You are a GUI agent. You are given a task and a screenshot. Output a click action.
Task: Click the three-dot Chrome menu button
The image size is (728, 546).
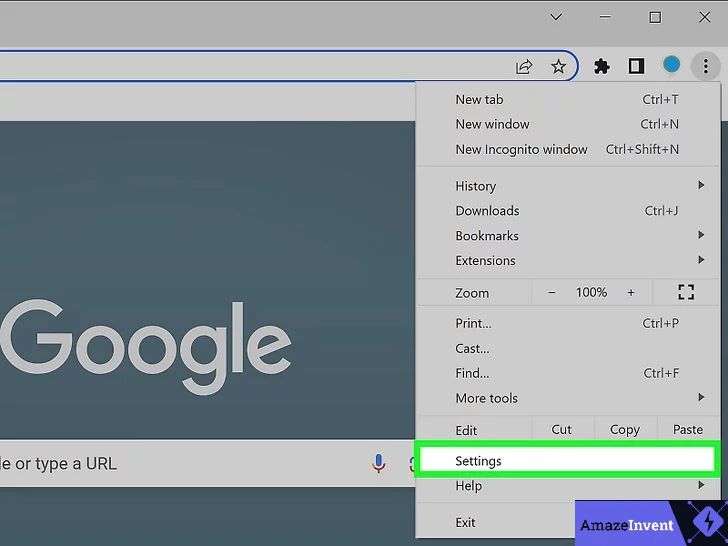point(705,66)
